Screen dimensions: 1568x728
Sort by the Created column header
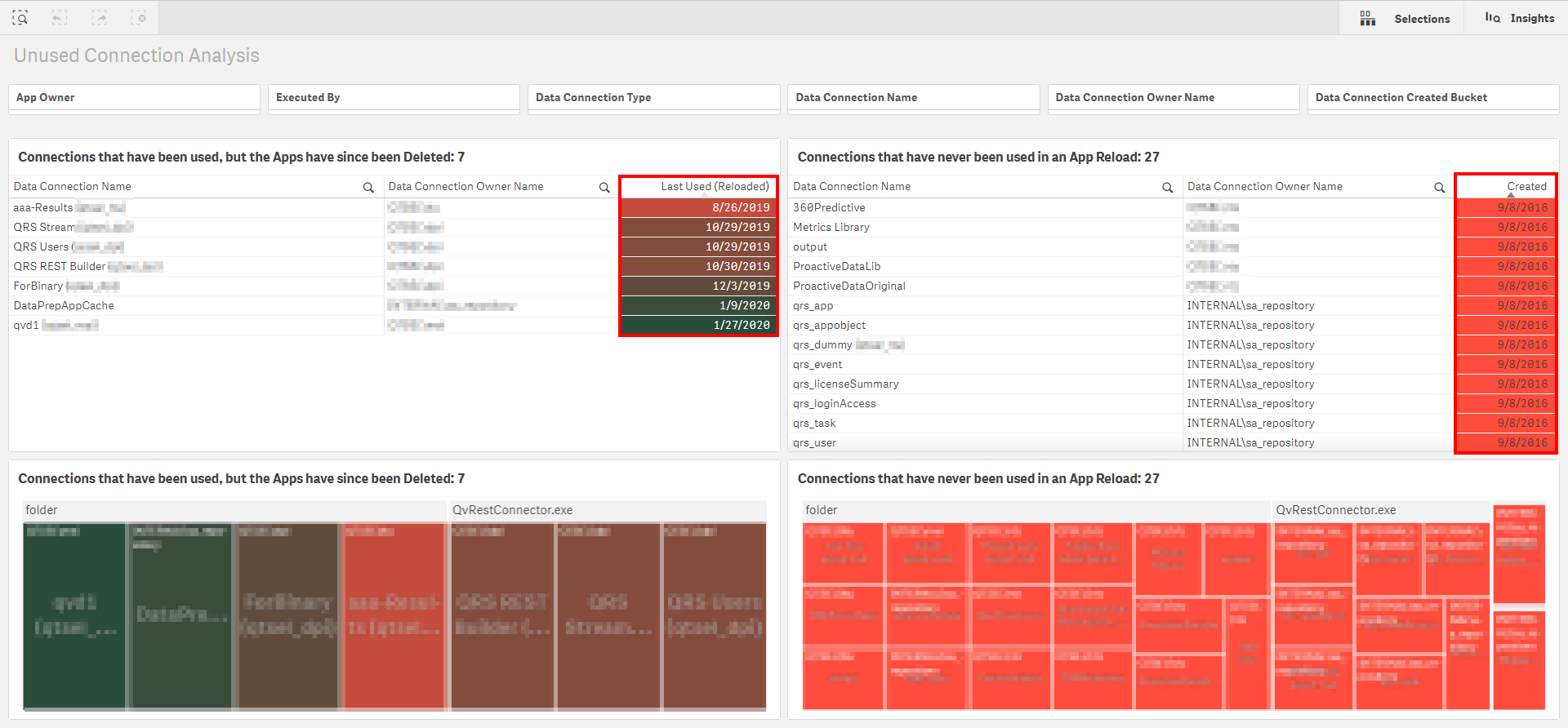click(x=1526, y=187)
